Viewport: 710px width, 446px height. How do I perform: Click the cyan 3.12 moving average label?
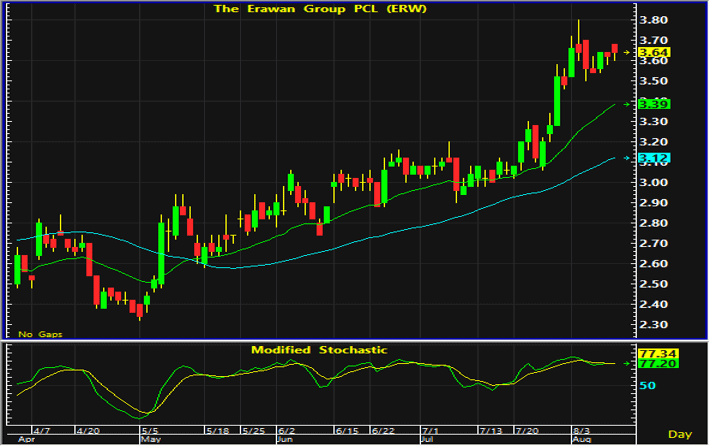coord(654,158)
